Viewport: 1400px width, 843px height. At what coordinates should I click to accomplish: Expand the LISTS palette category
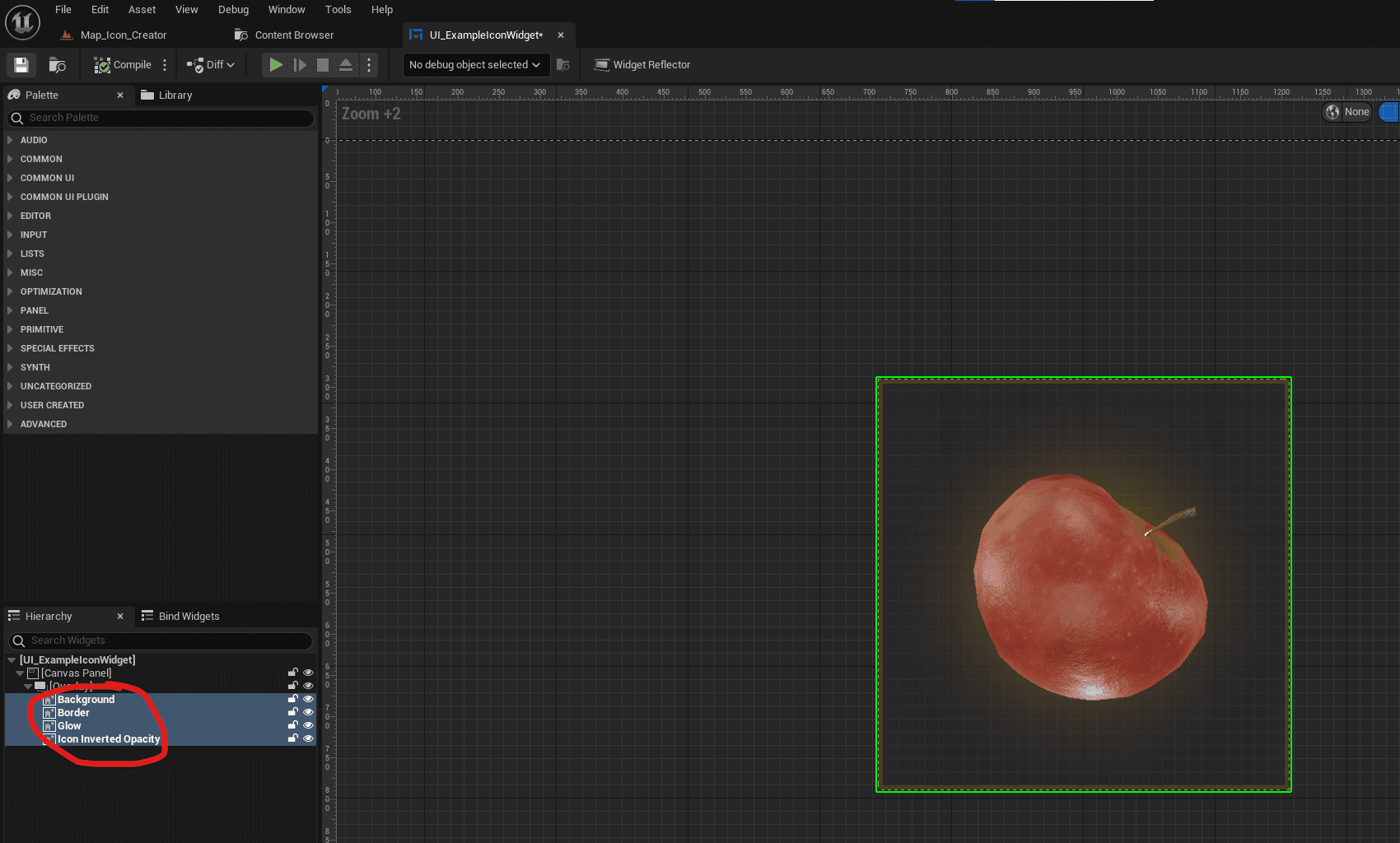click(x=10, y=254)
